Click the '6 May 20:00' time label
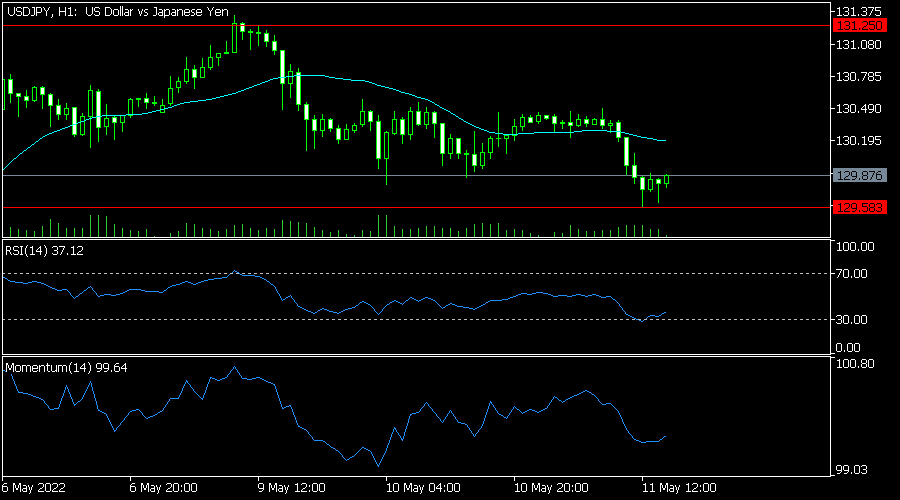The image size is (900, 500). tap(164, 488)
